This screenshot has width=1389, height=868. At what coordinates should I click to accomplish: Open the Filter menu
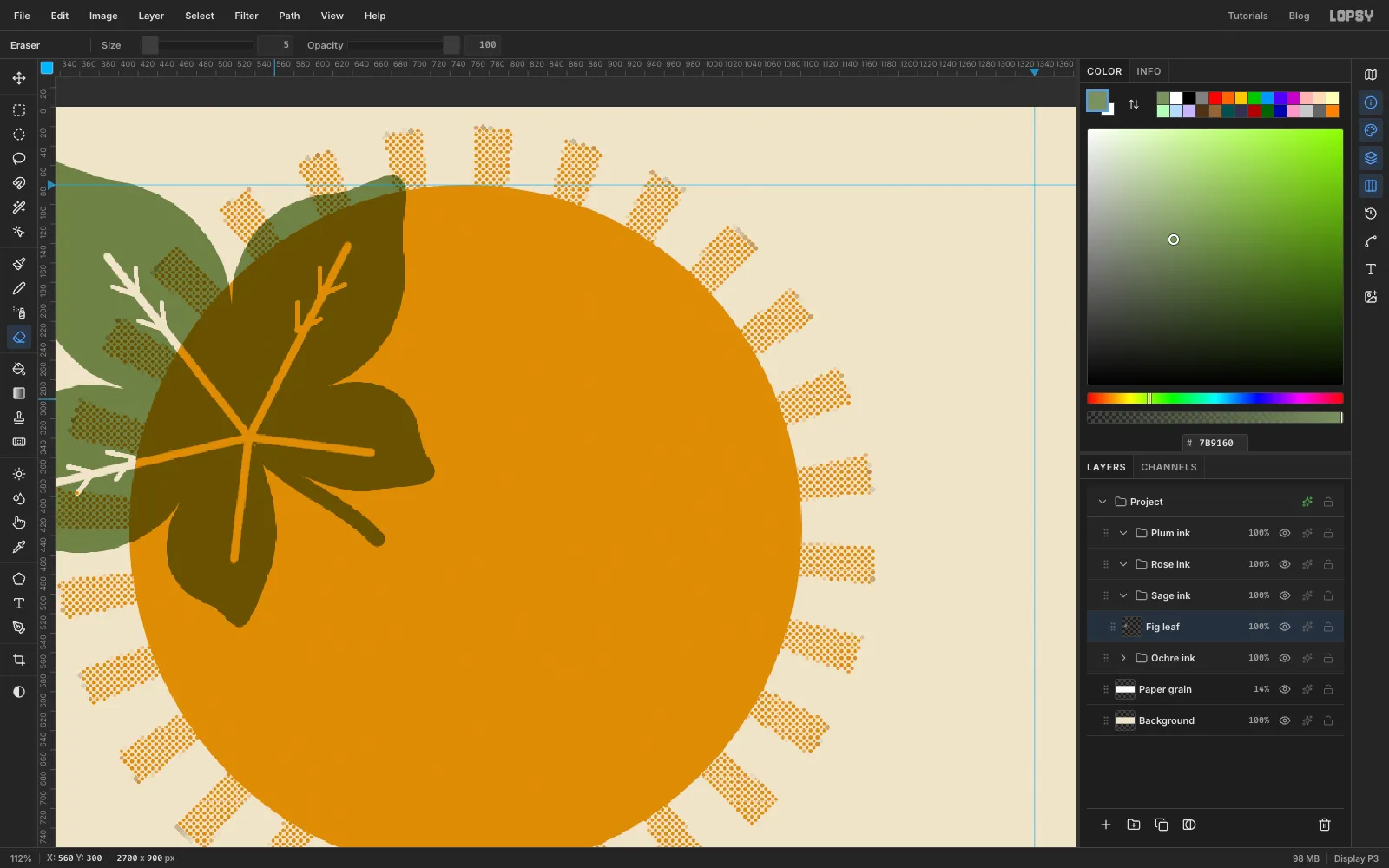pos(247,16)
